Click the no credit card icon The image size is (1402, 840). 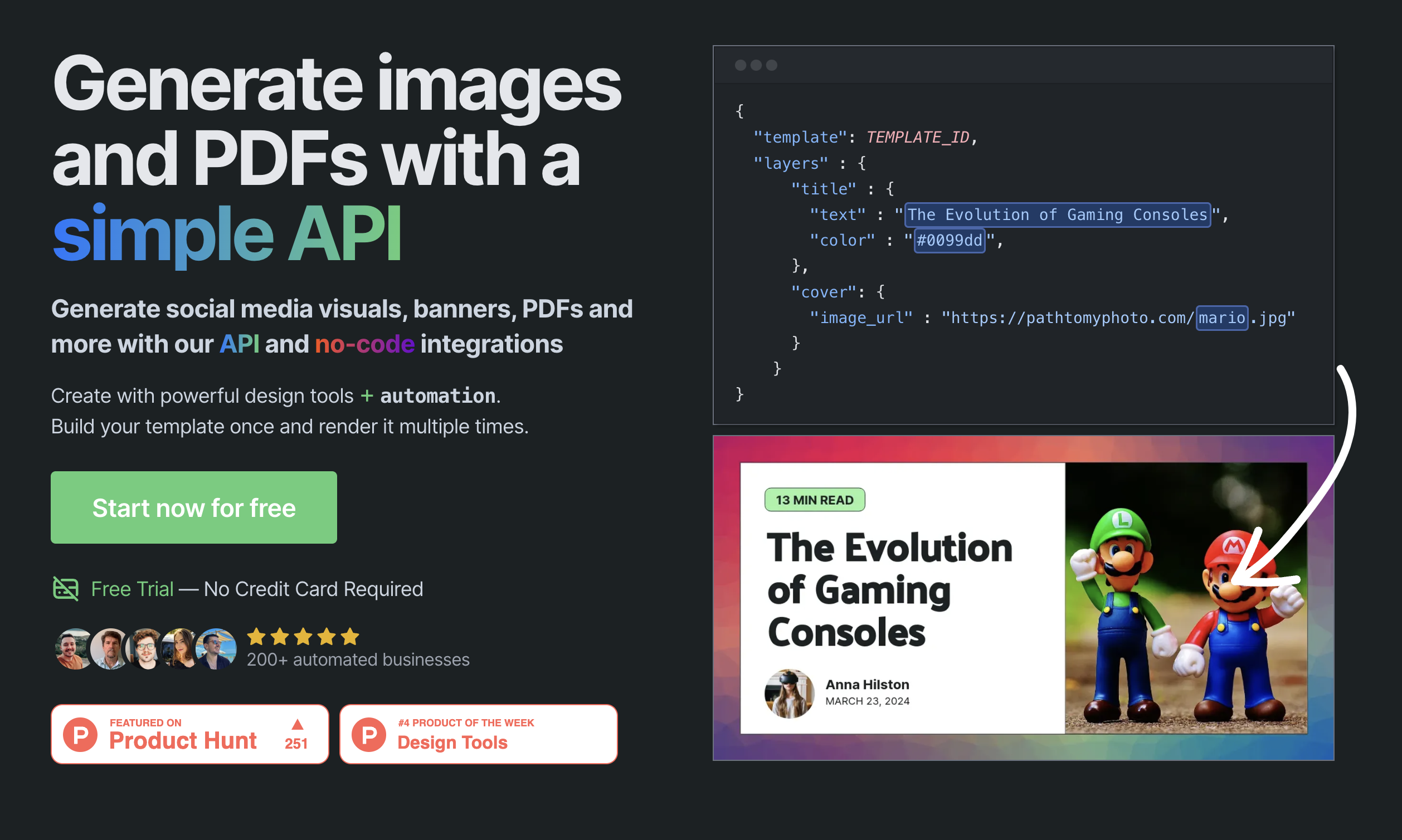coord(66,589)
